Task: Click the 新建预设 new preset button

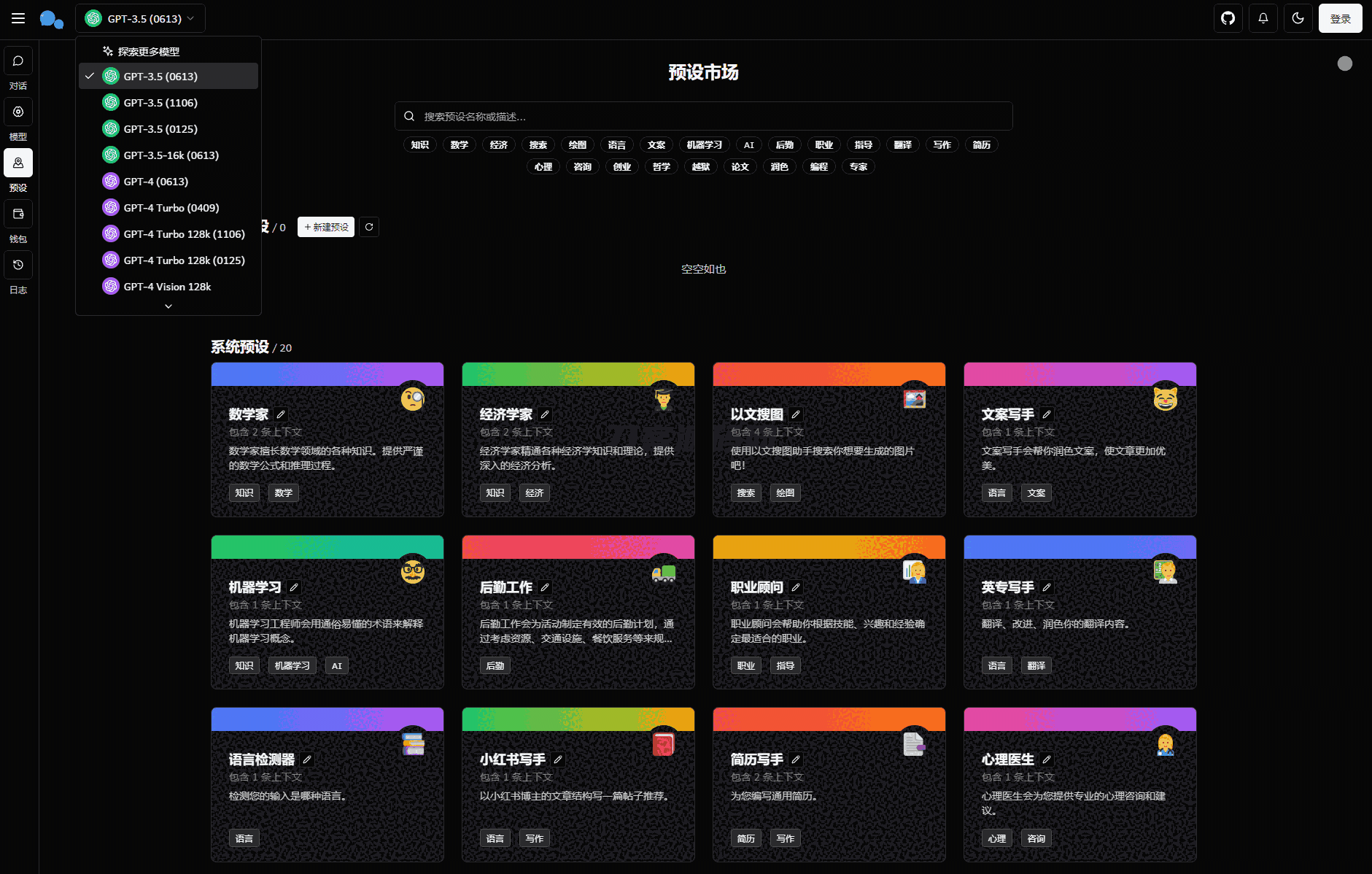Action: point(326,227)
